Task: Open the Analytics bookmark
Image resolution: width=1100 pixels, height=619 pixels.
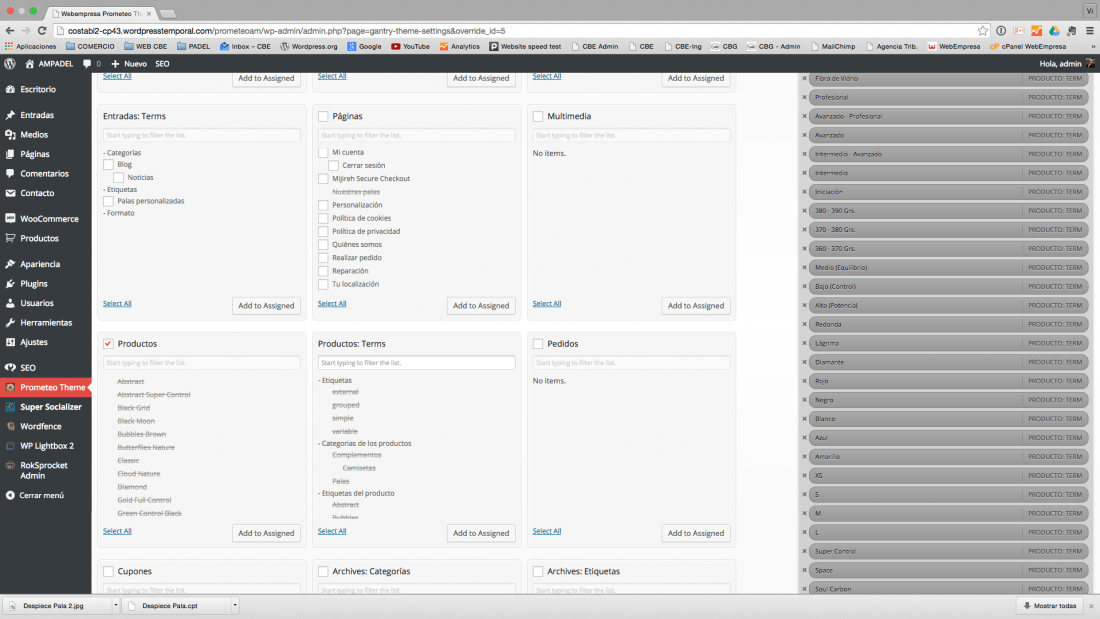Action: pyautogui.click(x=460, y=46)
